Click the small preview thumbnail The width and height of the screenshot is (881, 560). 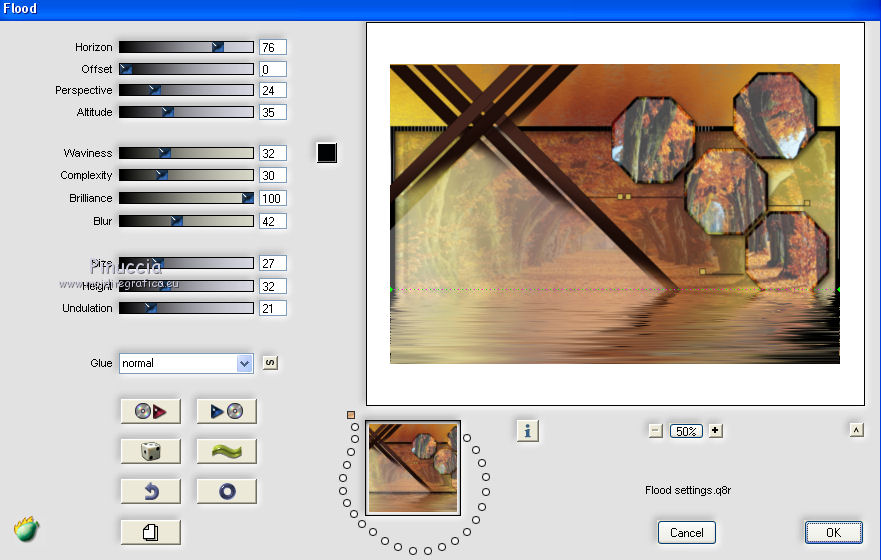[413, 467]
